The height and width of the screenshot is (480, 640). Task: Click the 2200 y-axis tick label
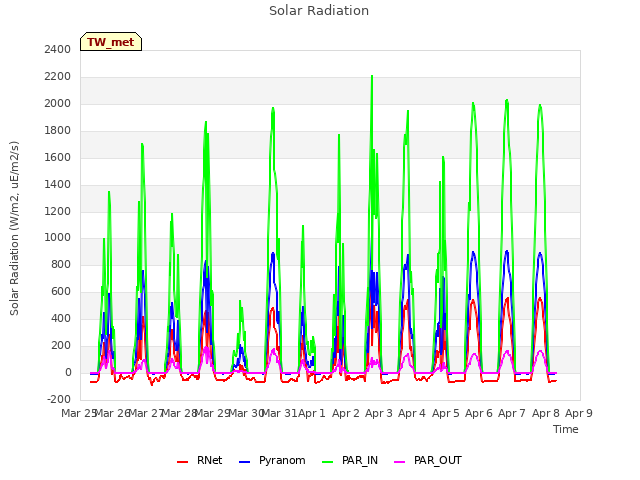(x=58, y=76)
